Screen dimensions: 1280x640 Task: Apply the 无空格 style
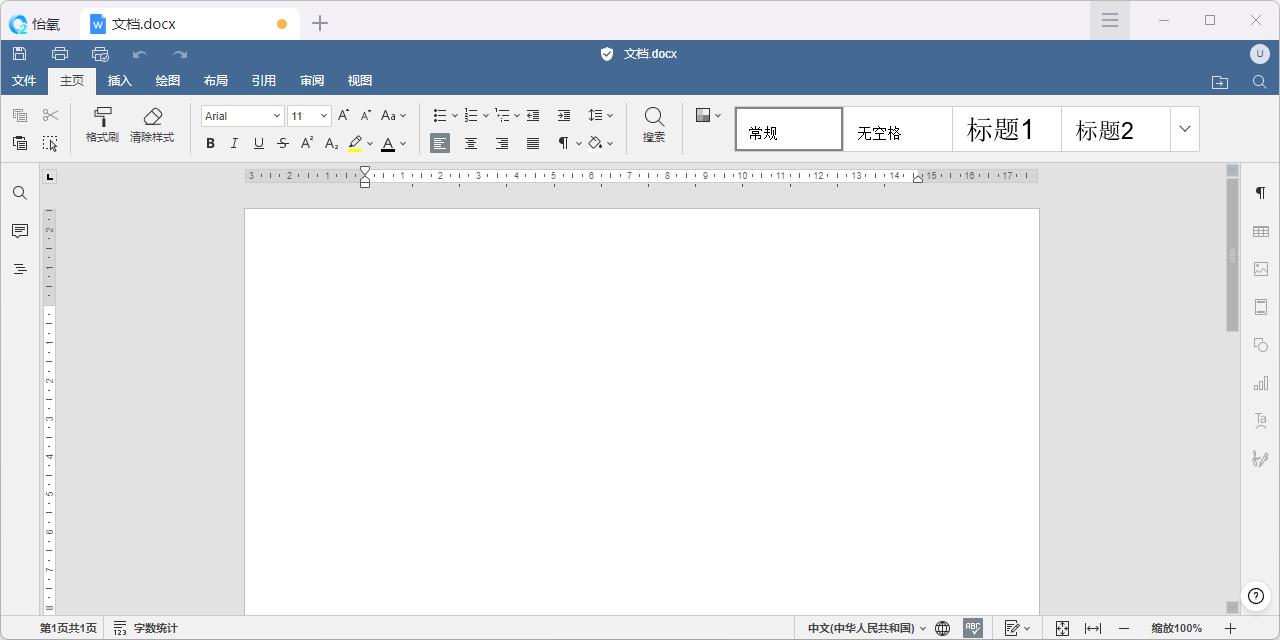897,129
